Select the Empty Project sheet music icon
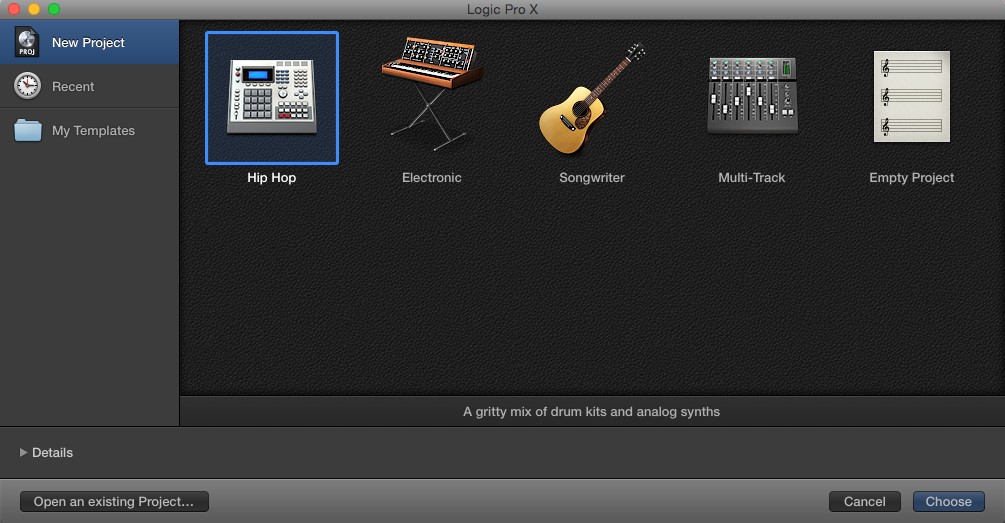The height and width of the screenshot is (523, 1005). [911, 96]
